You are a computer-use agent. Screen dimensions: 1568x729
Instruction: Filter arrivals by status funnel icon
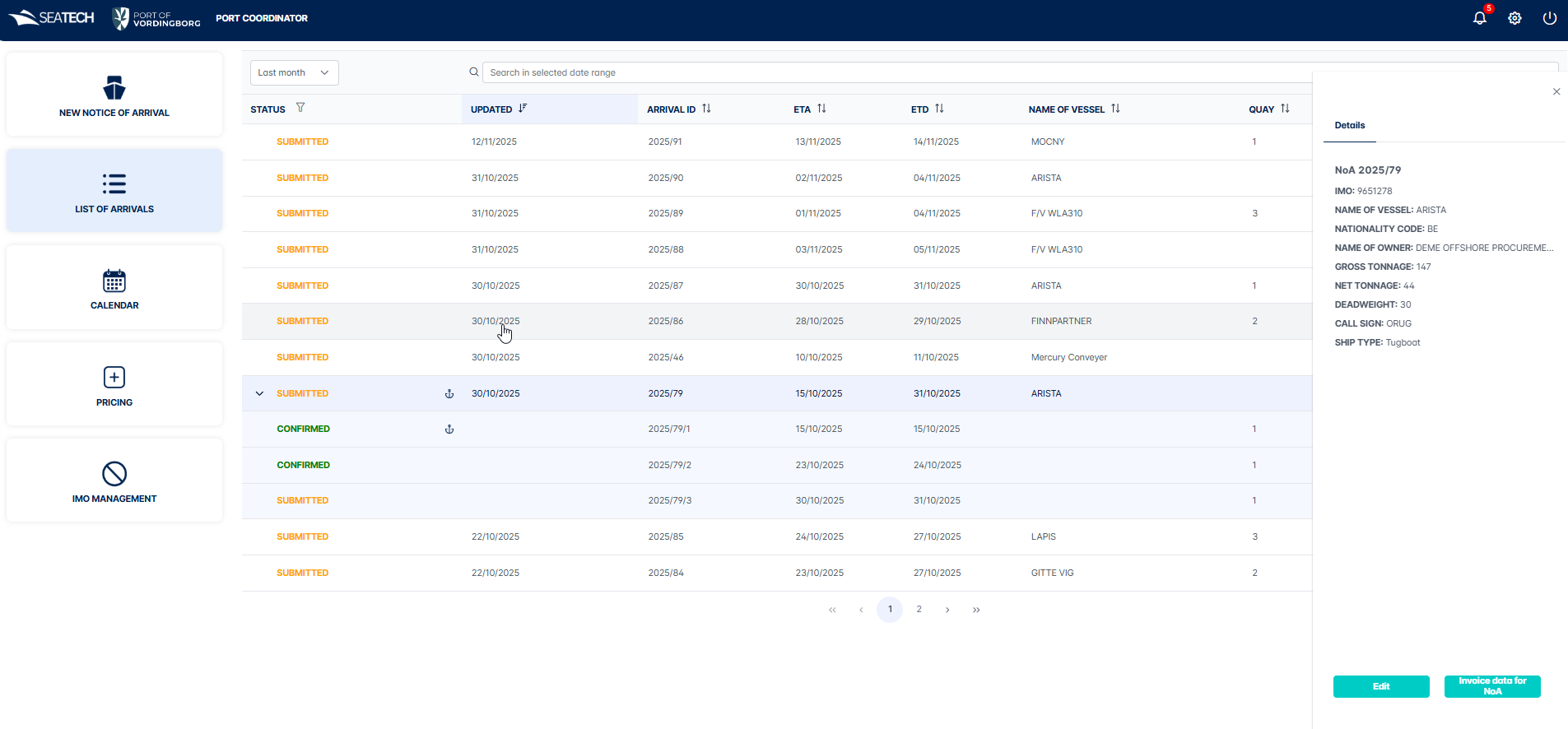(x=300, y=108)
